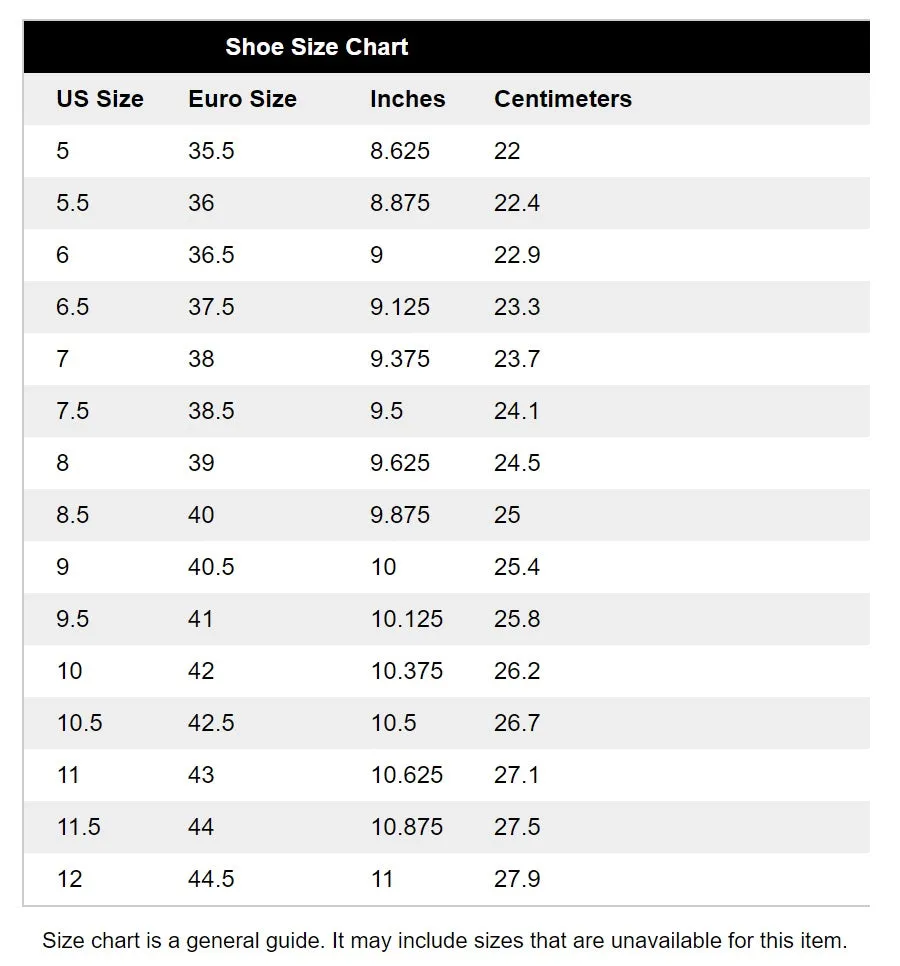Select the US Size column header
Screen dimensions: 900x966
[100, 99]
